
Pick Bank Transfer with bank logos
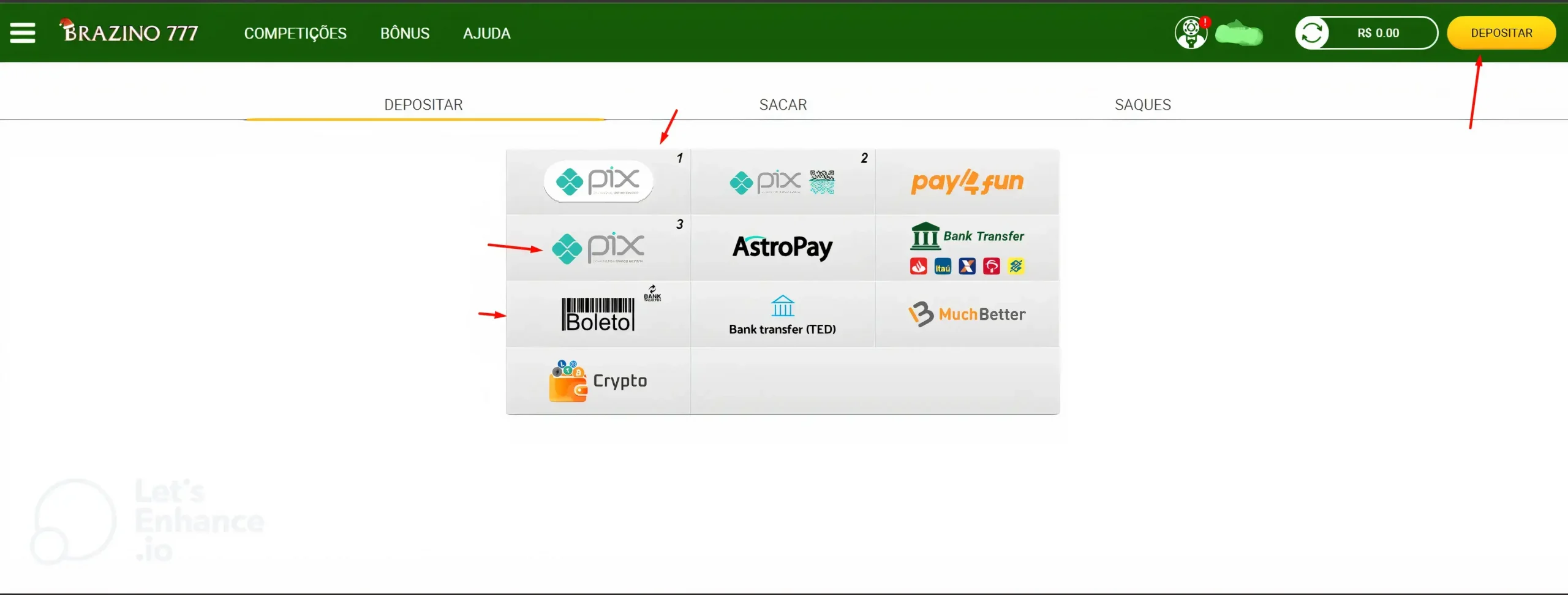(x=967, y=248)
